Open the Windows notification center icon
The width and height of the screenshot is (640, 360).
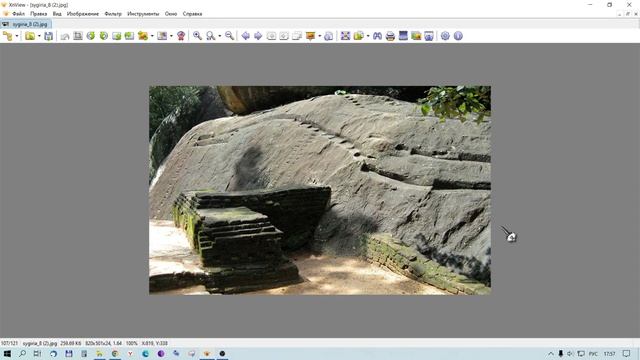627,353
